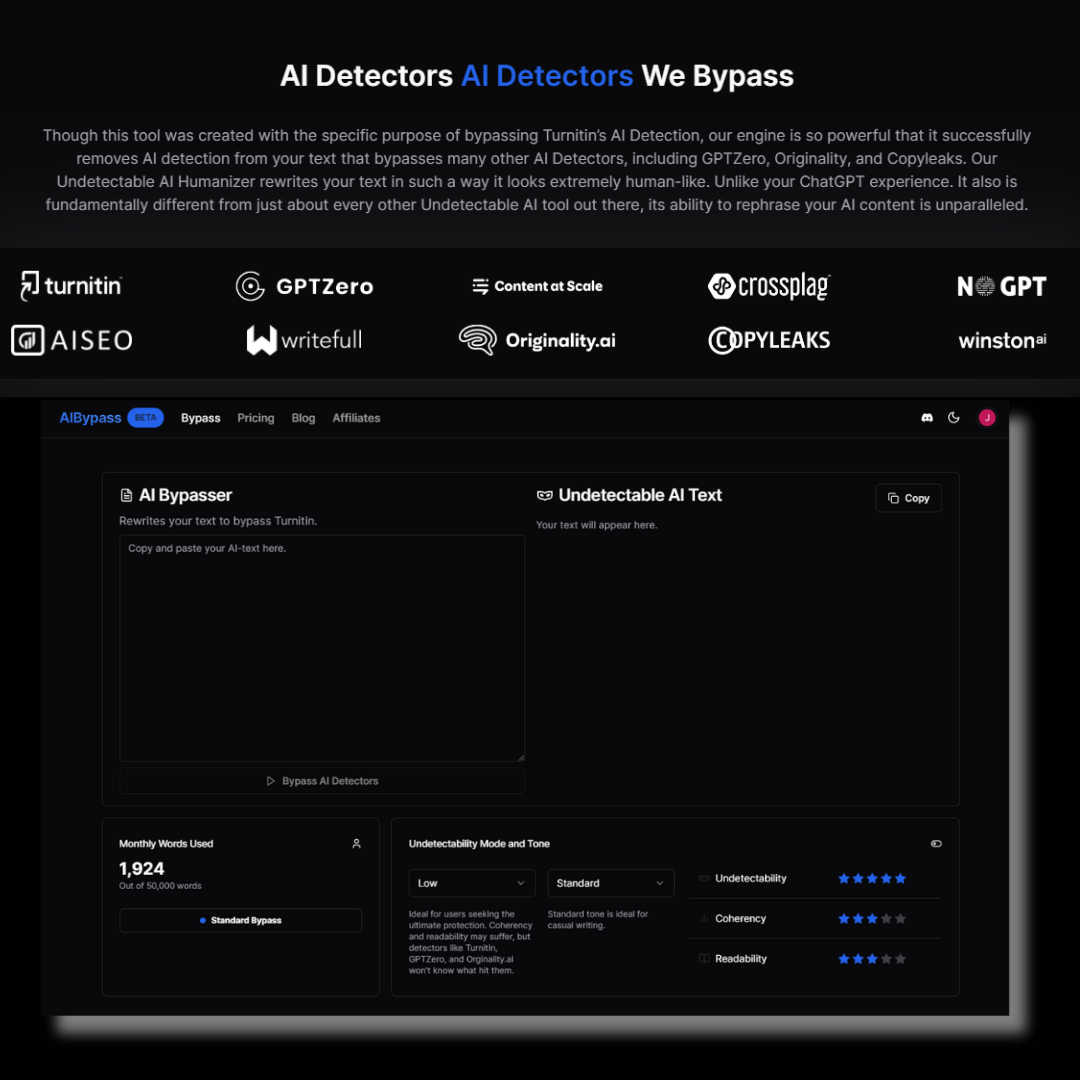Open the Blog nav tab
1080x1080 pixels.
click(x=303, y=418)
